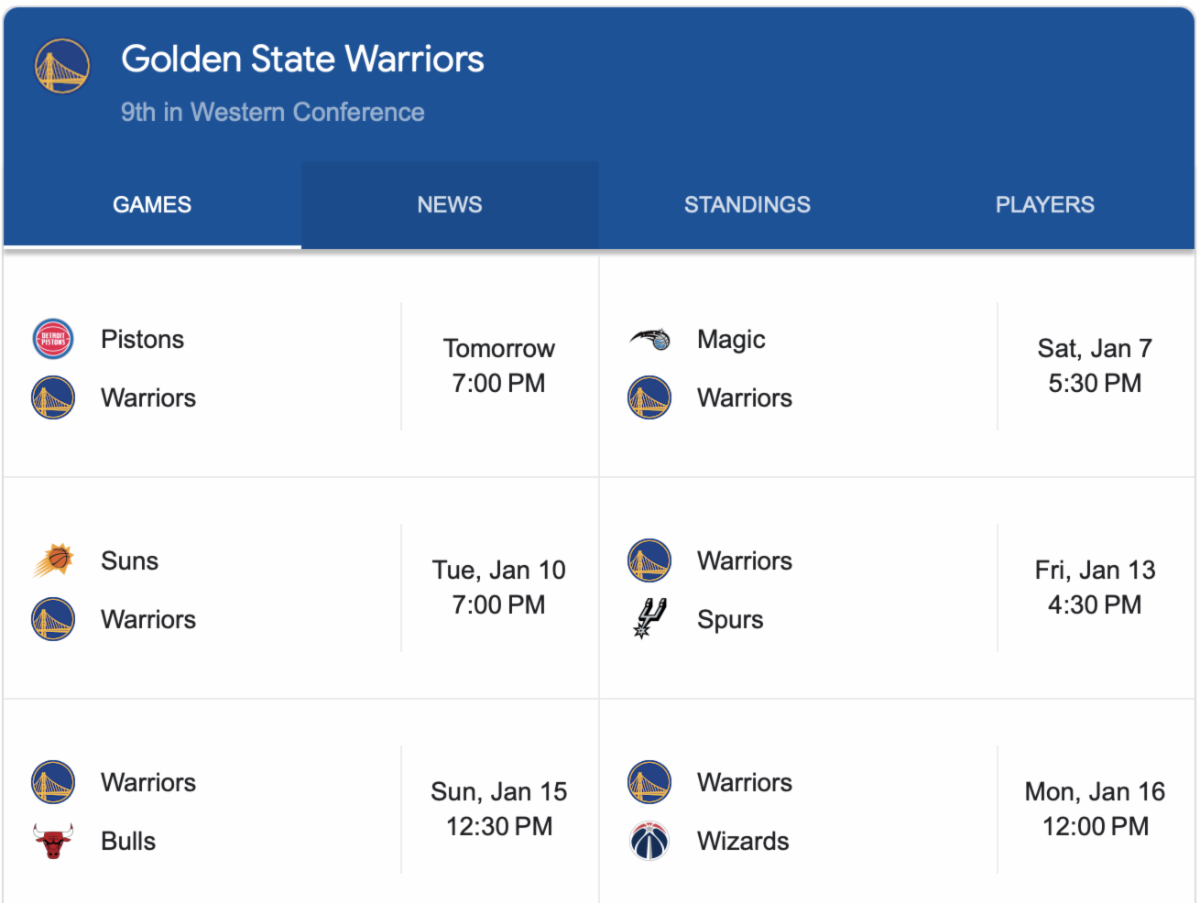The width and height of the screenshot is (1200, 903).
Task: Click the San Antonio Spurs logo
Action: coord(649,619)
